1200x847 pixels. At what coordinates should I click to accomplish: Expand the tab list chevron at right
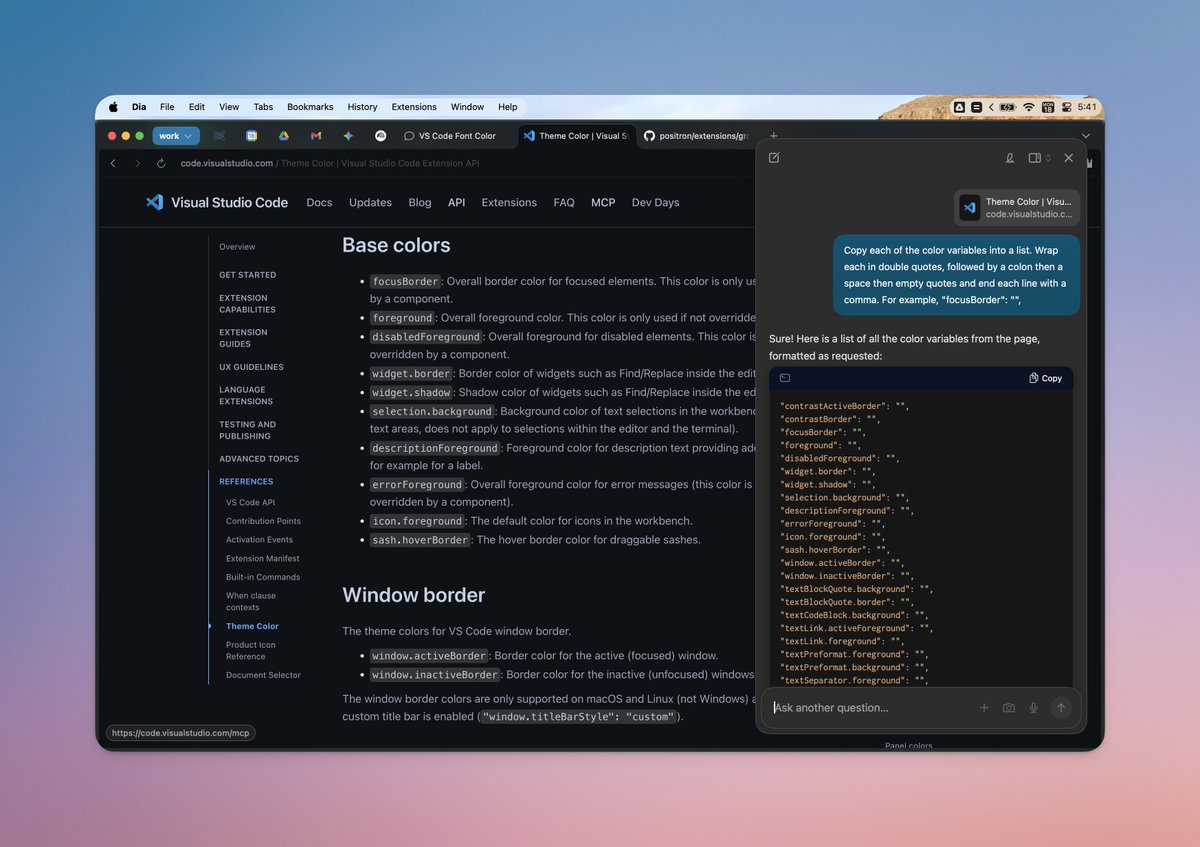(1086, 136)
